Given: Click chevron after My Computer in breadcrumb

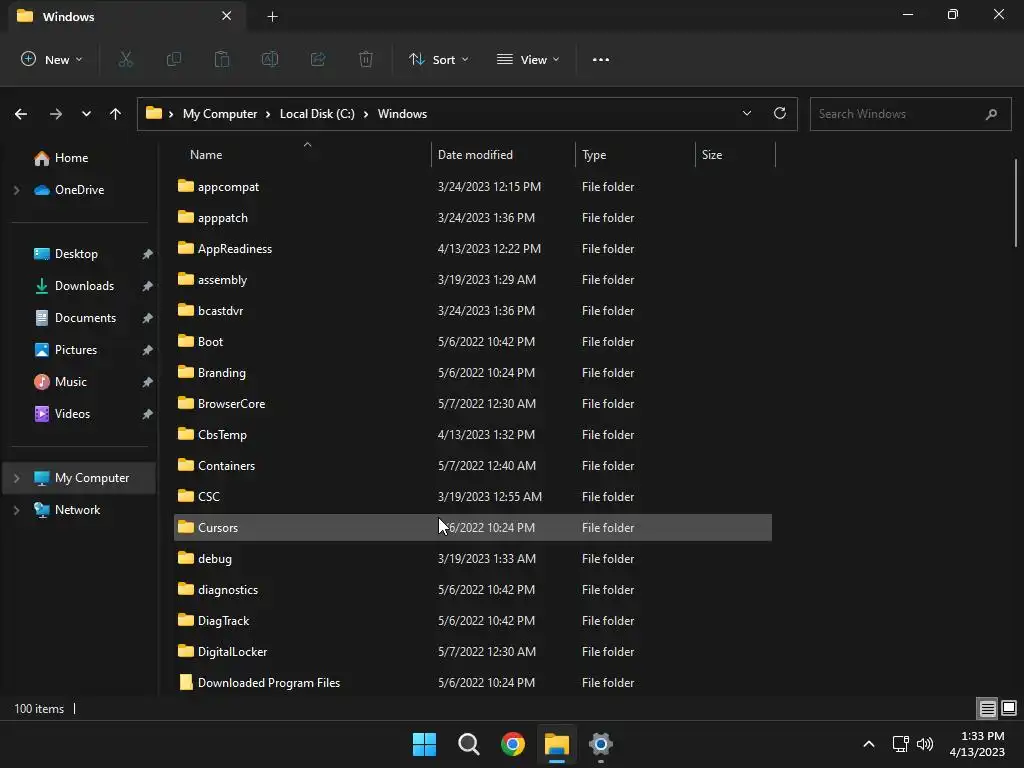Looking at the screenshot, I should [268, 114].
